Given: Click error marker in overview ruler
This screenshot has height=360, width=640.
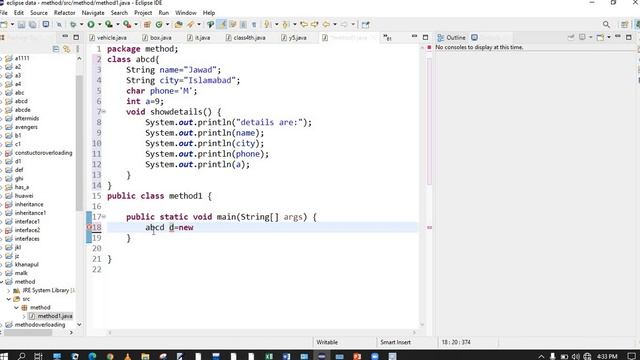Looking at the screenshot, I should [429, 227].
